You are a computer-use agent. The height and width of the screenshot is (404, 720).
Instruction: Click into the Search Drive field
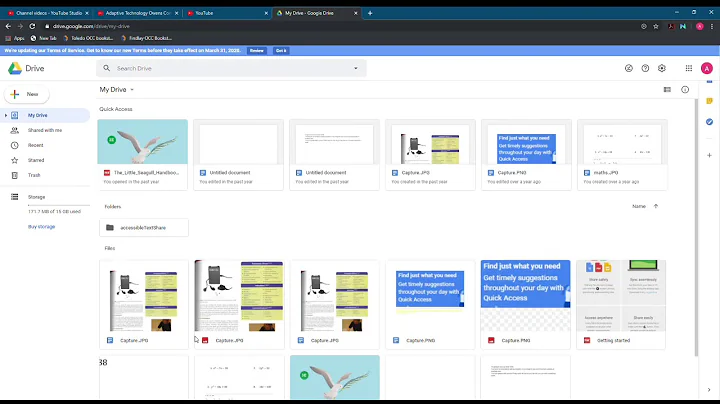(x=231, y=68)
